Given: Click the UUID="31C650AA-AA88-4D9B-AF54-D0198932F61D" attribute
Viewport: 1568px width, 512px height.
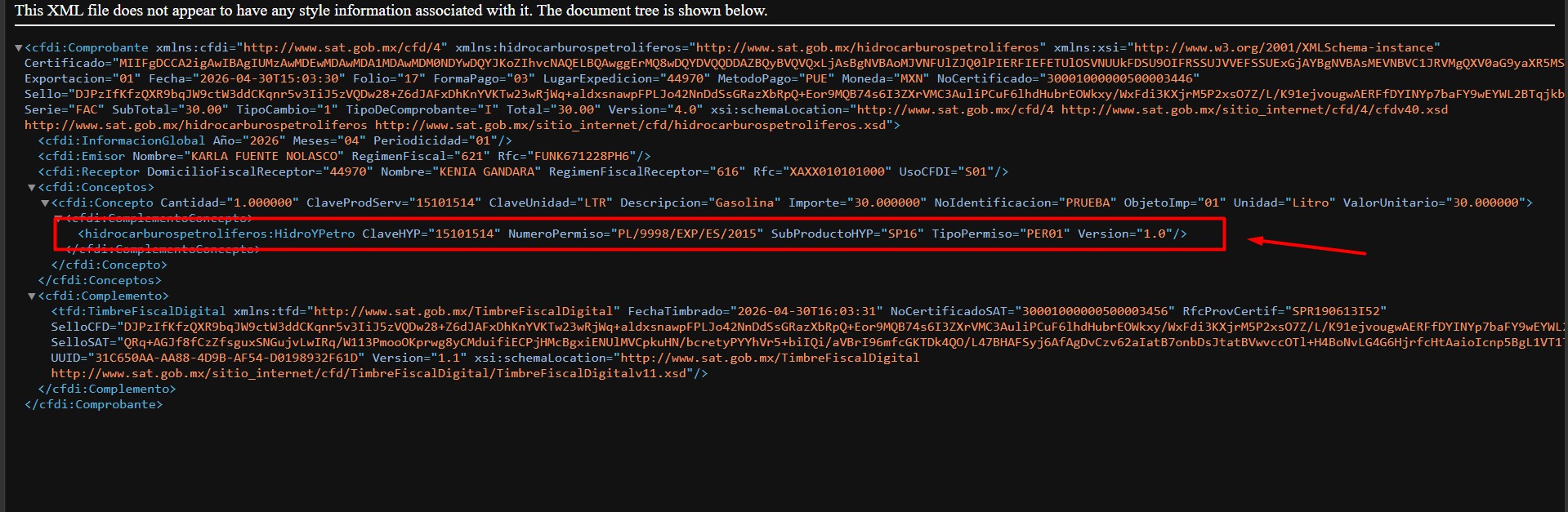Looking at the screenshot, I should [208, 358].
